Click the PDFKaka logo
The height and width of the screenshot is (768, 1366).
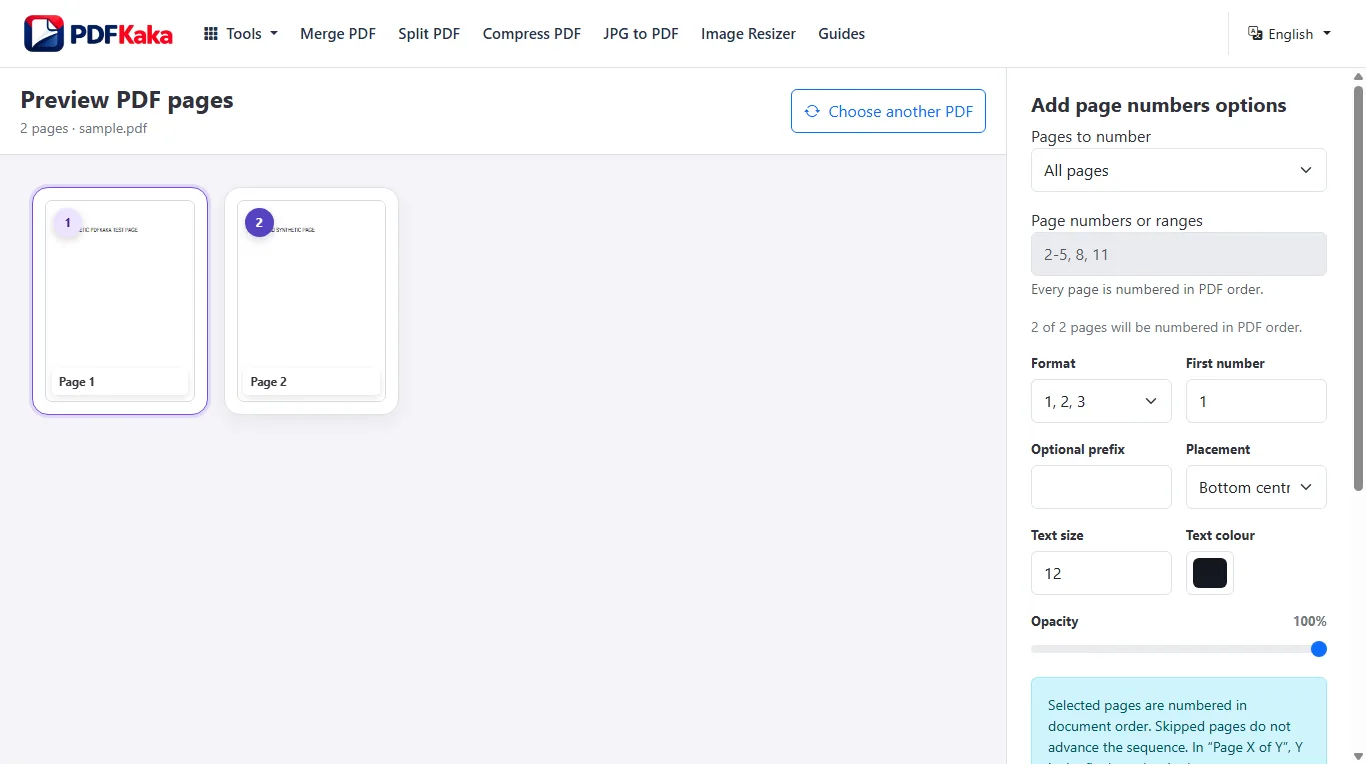pos(98,34)
